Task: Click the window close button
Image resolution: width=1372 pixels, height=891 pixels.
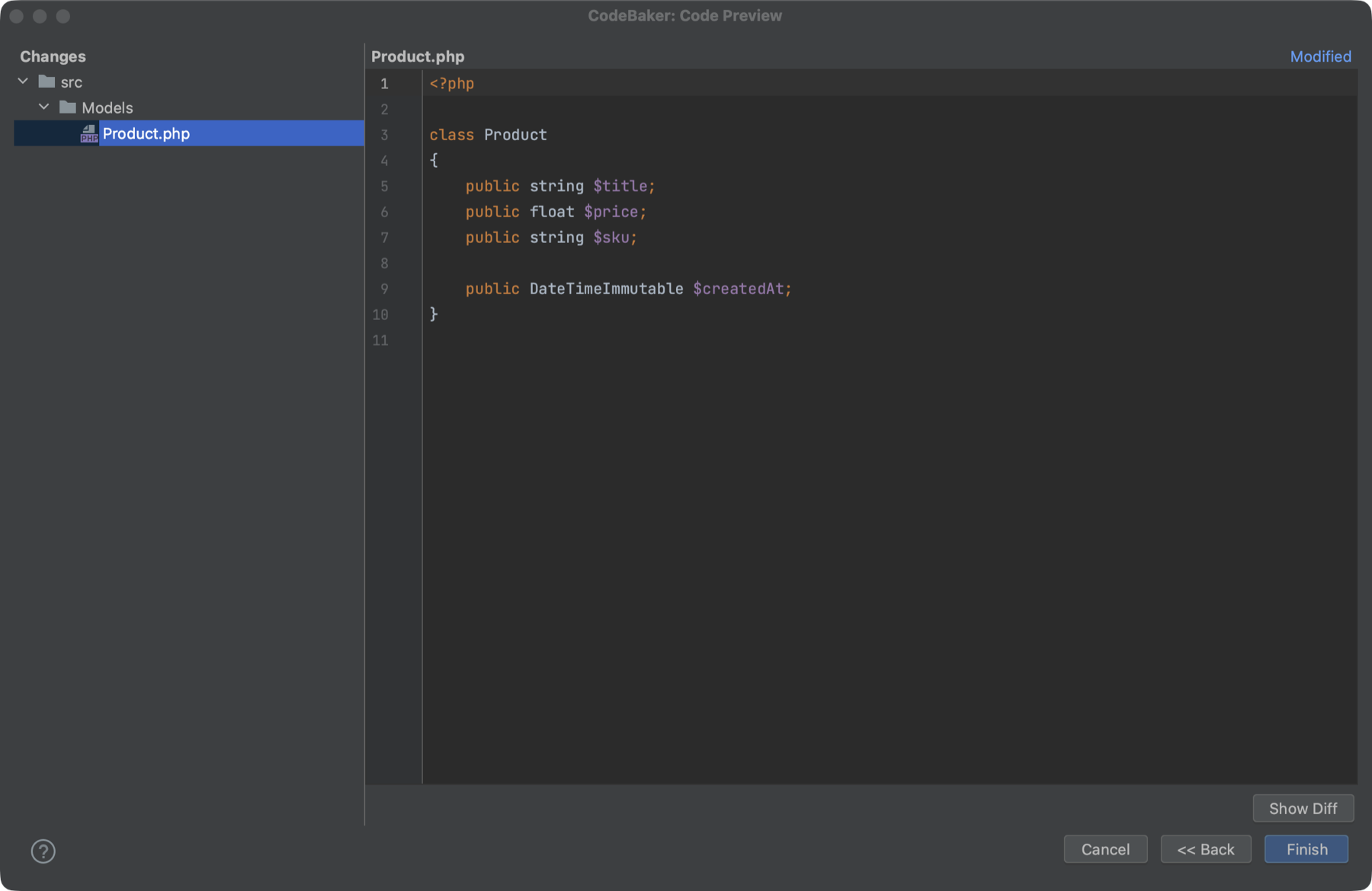Action: tap(16, 16)
